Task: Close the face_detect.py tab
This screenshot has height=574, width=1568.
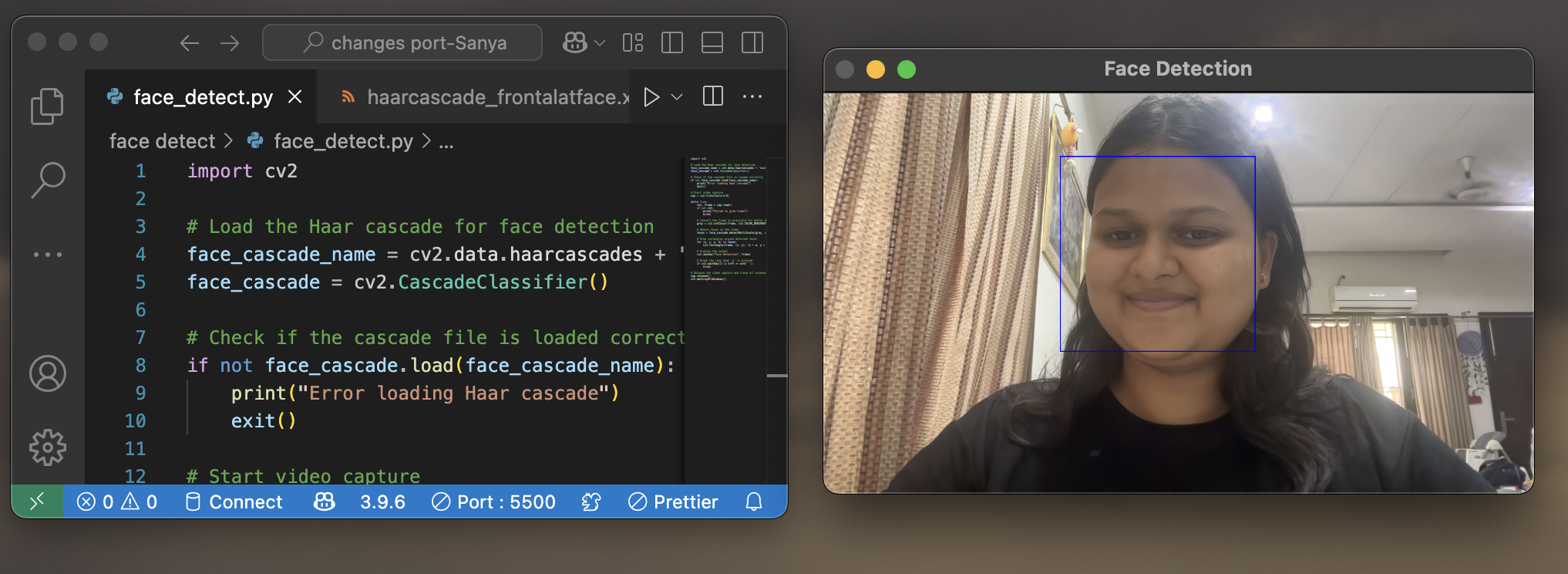Action: coord(294,96)
